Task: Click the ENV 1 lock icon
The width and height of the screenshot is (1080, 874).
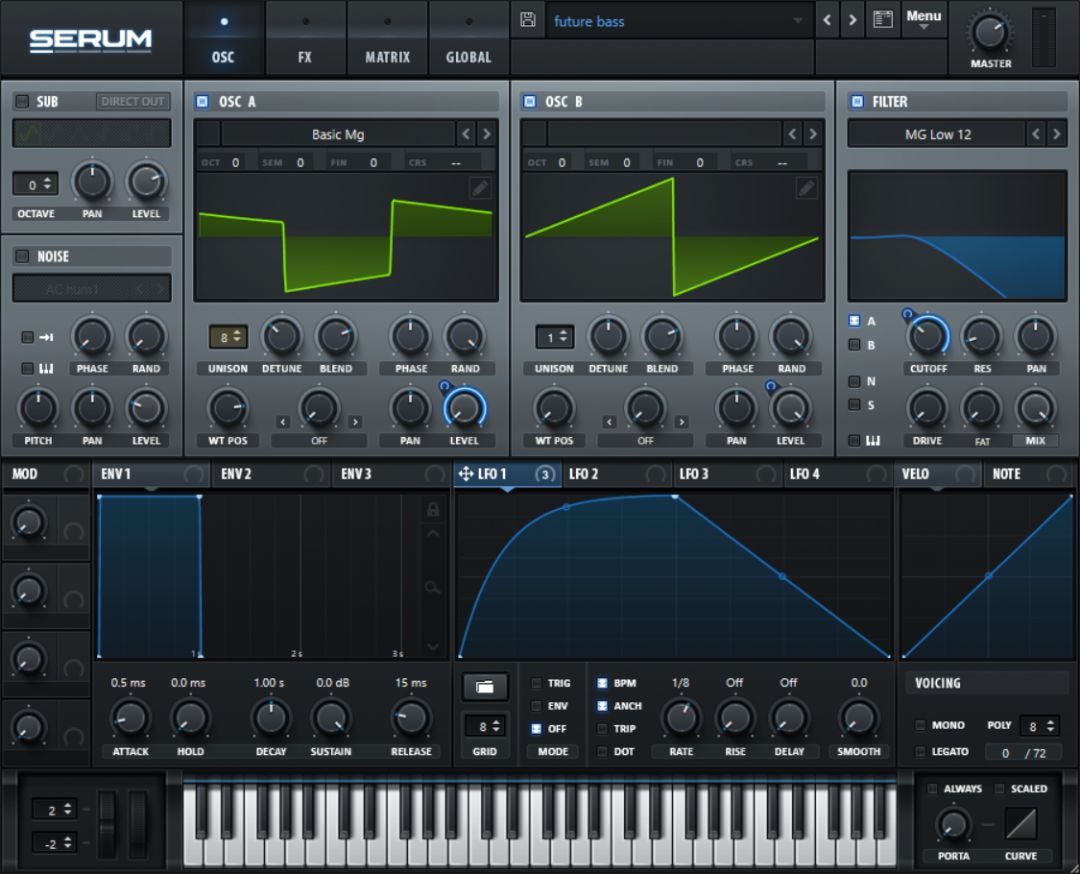Action: click(x=433, y=510)
